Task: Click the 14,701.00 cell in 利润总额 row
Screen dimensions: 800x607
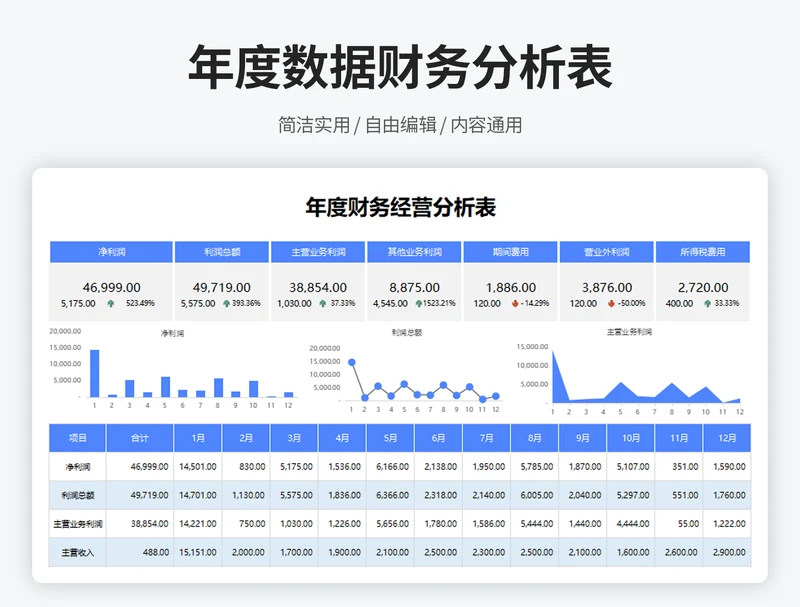Action: coord(198,495)
